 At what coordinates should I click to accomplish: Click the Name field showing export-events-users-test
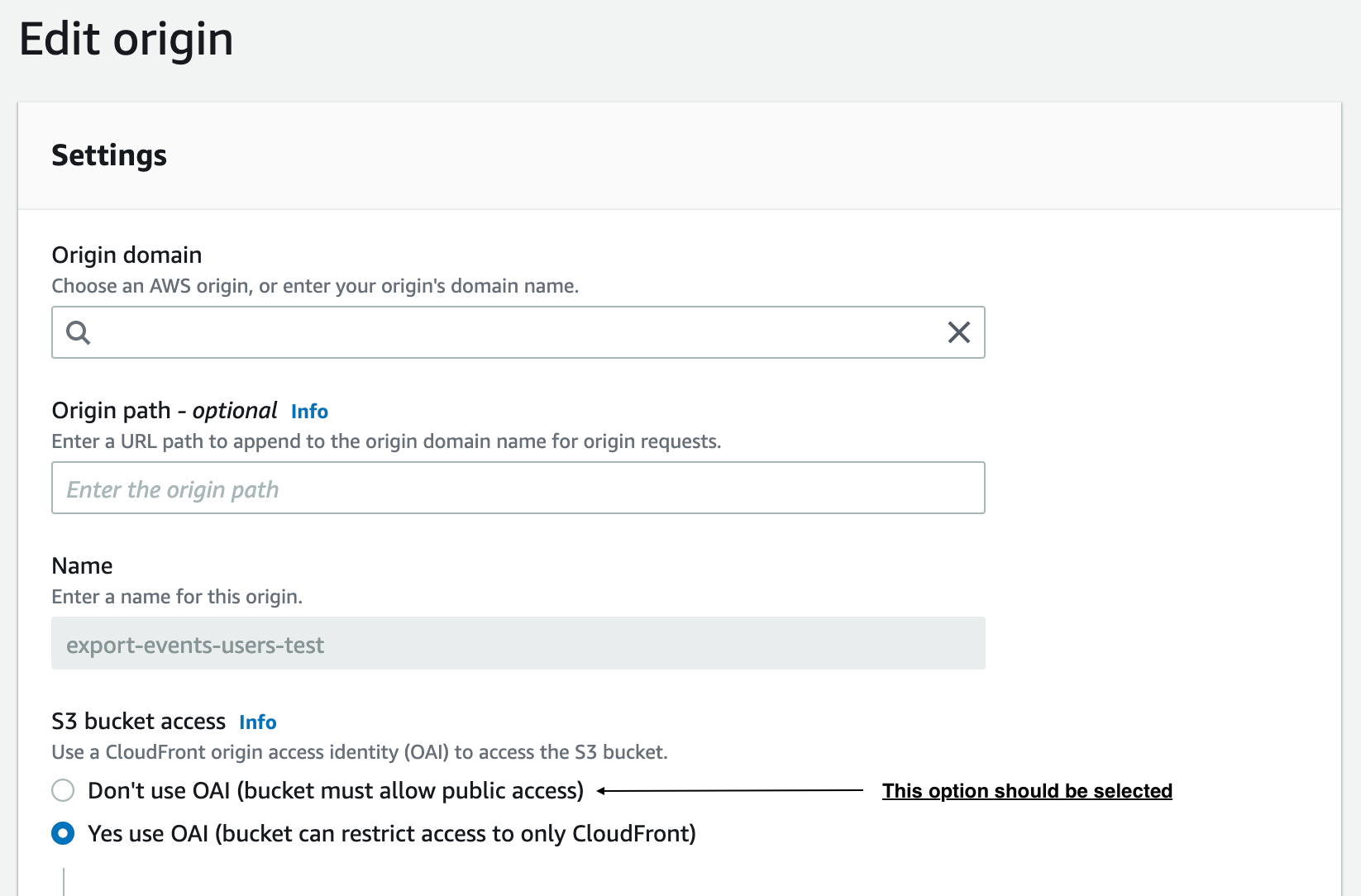tap(518, 644)
